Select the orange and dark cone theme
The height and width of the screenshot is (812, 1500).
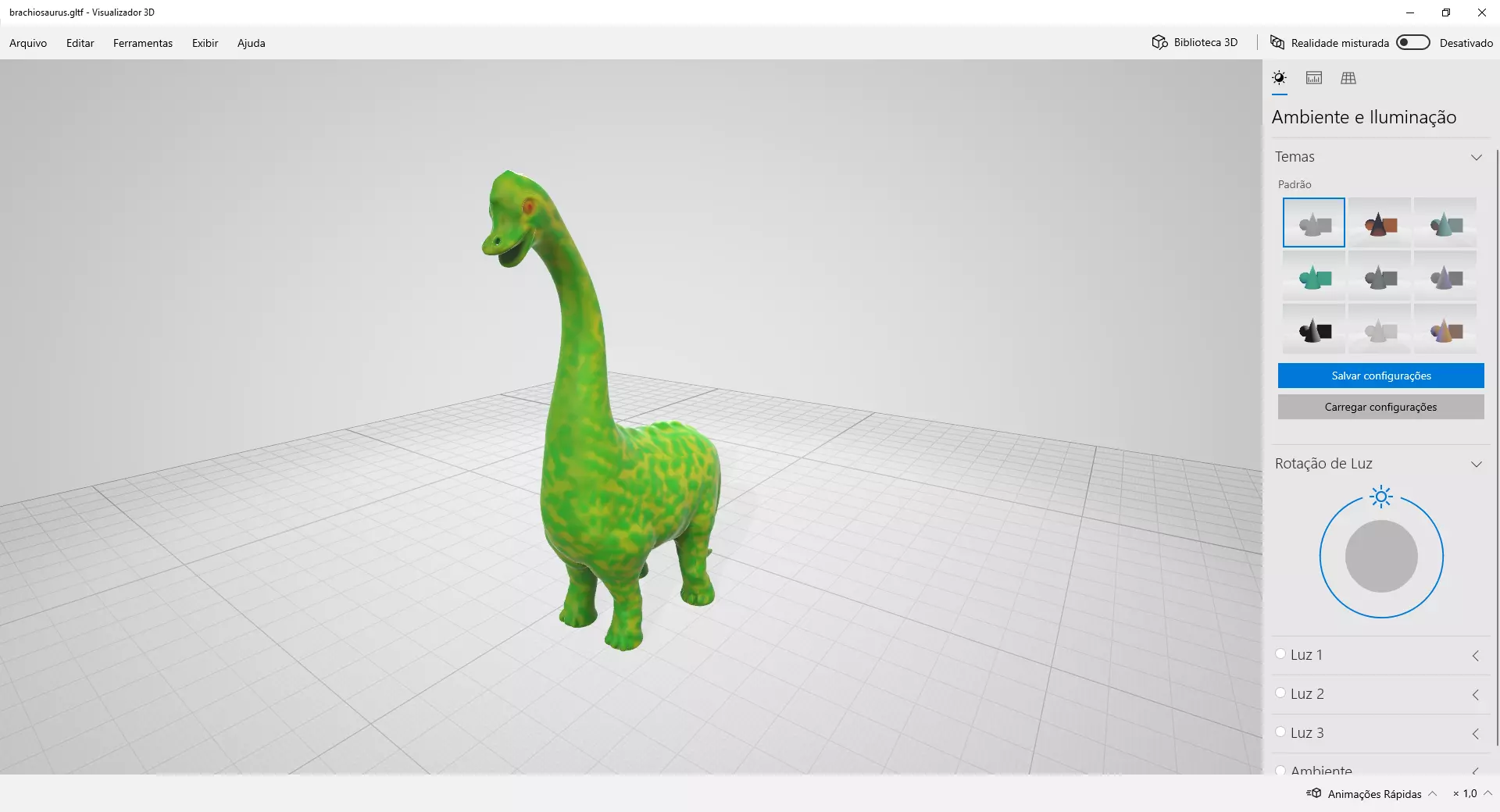pos(1380,223)
